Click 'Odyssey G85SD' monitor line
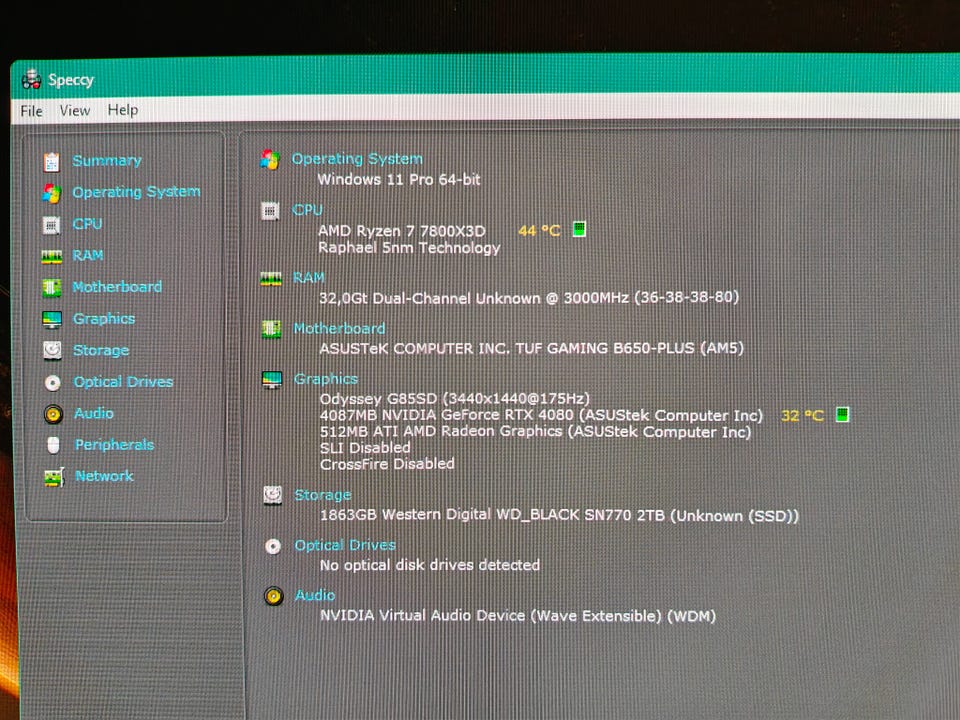960x720 pixels. click(x=454, y=399)
